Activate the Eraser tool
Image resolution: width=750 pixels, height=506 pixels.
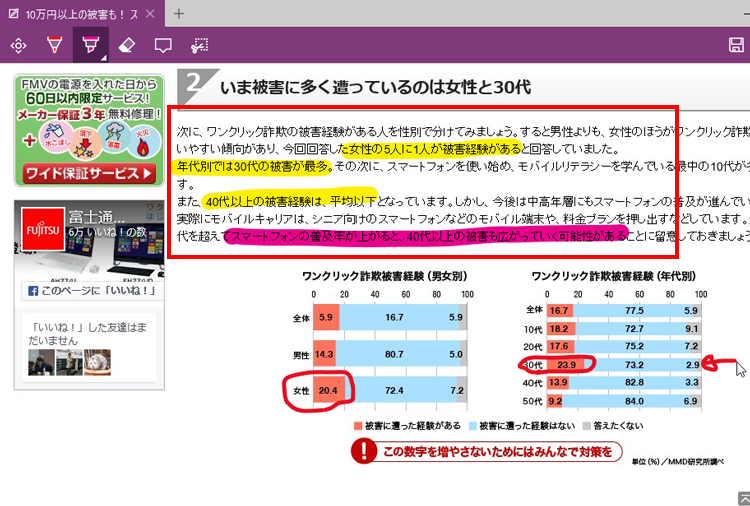(126, 45)
